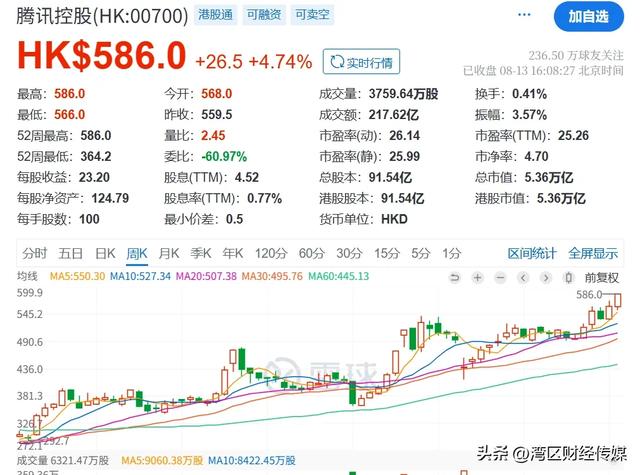
Task: Click the 换手 0.41% turnover value
Action: (529, 94)
